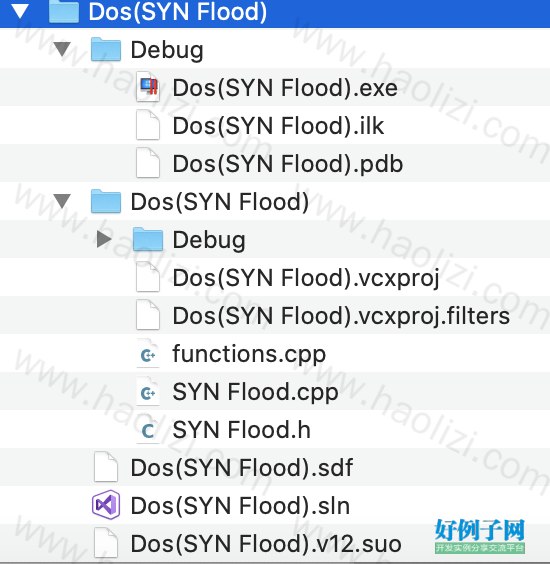Screen dimensions: 550x564
Task: Expand the inner Debug folder triangle
Action: pos(104,239)
